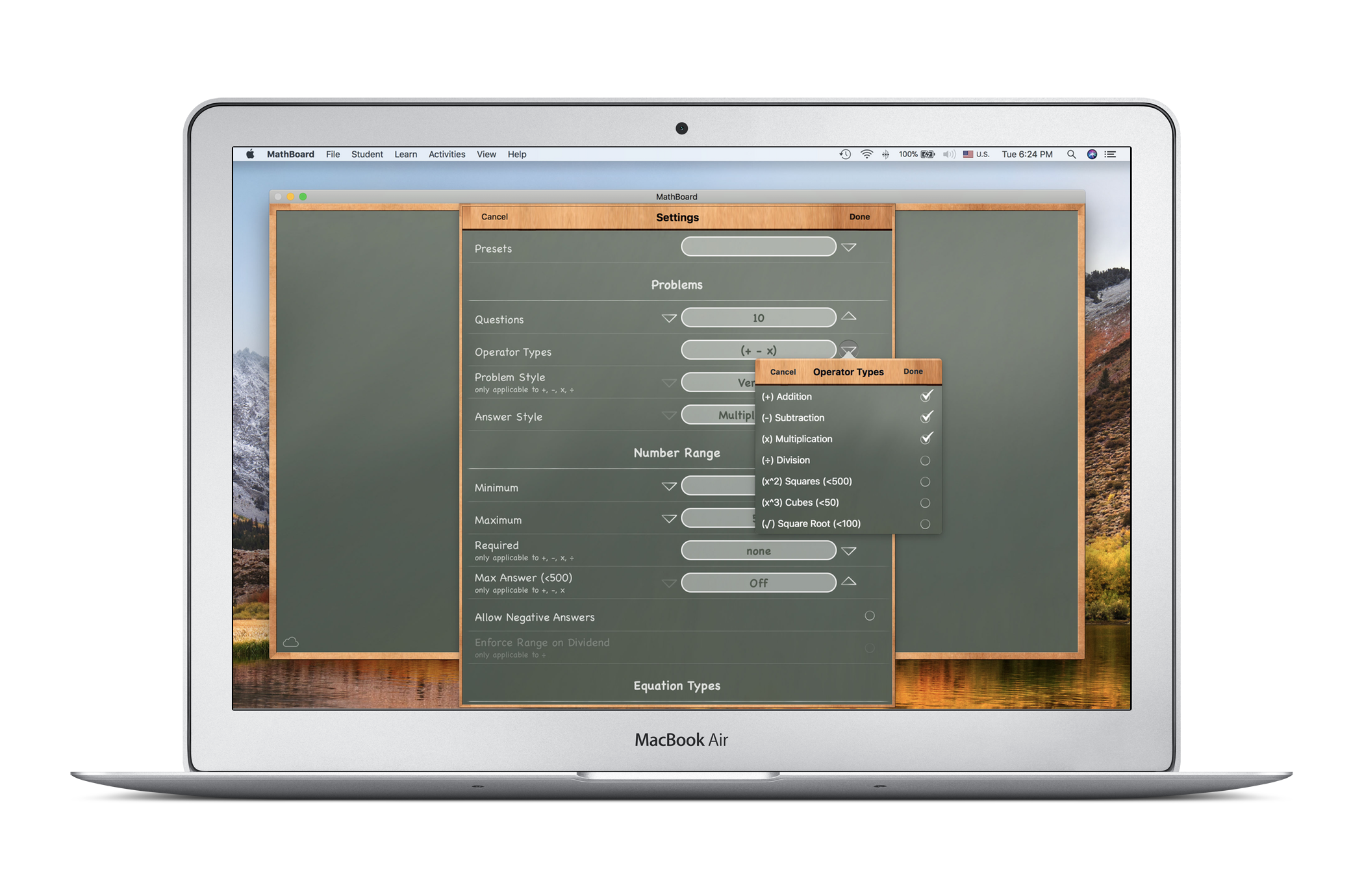Click Problem Style left arrow

point(669,383)
